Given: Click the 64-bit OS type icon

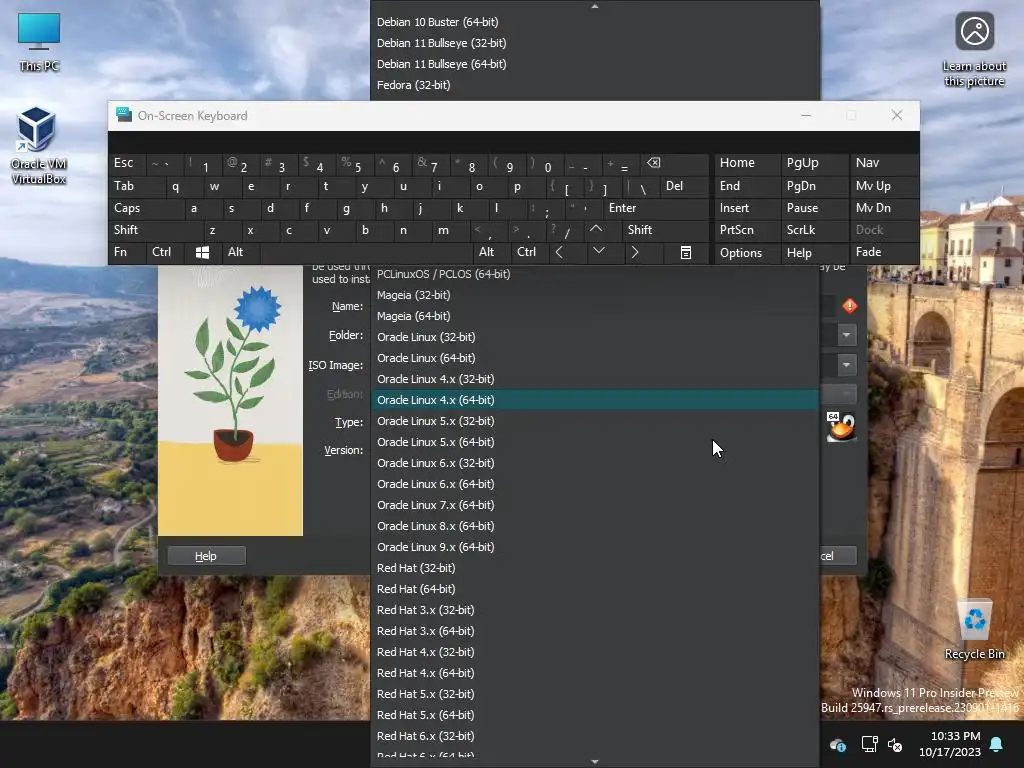Looking at the screenshot, I should (x=840, y=426).
